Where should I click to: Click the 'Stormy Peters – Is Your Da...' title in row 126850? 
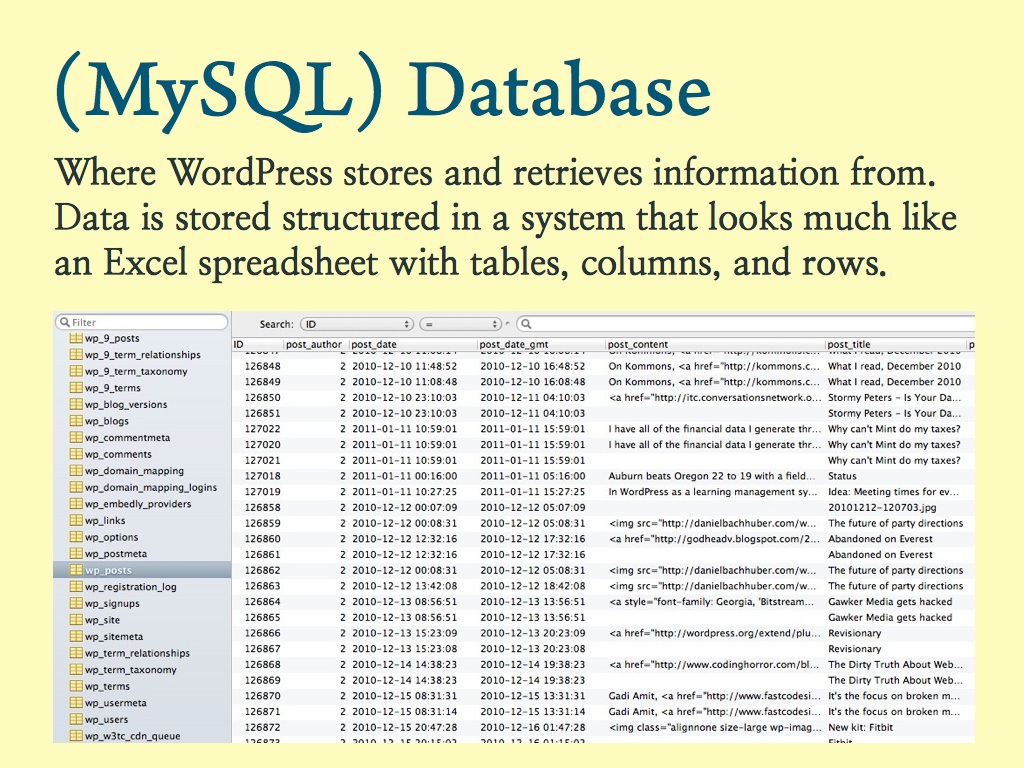pos(894,397)
